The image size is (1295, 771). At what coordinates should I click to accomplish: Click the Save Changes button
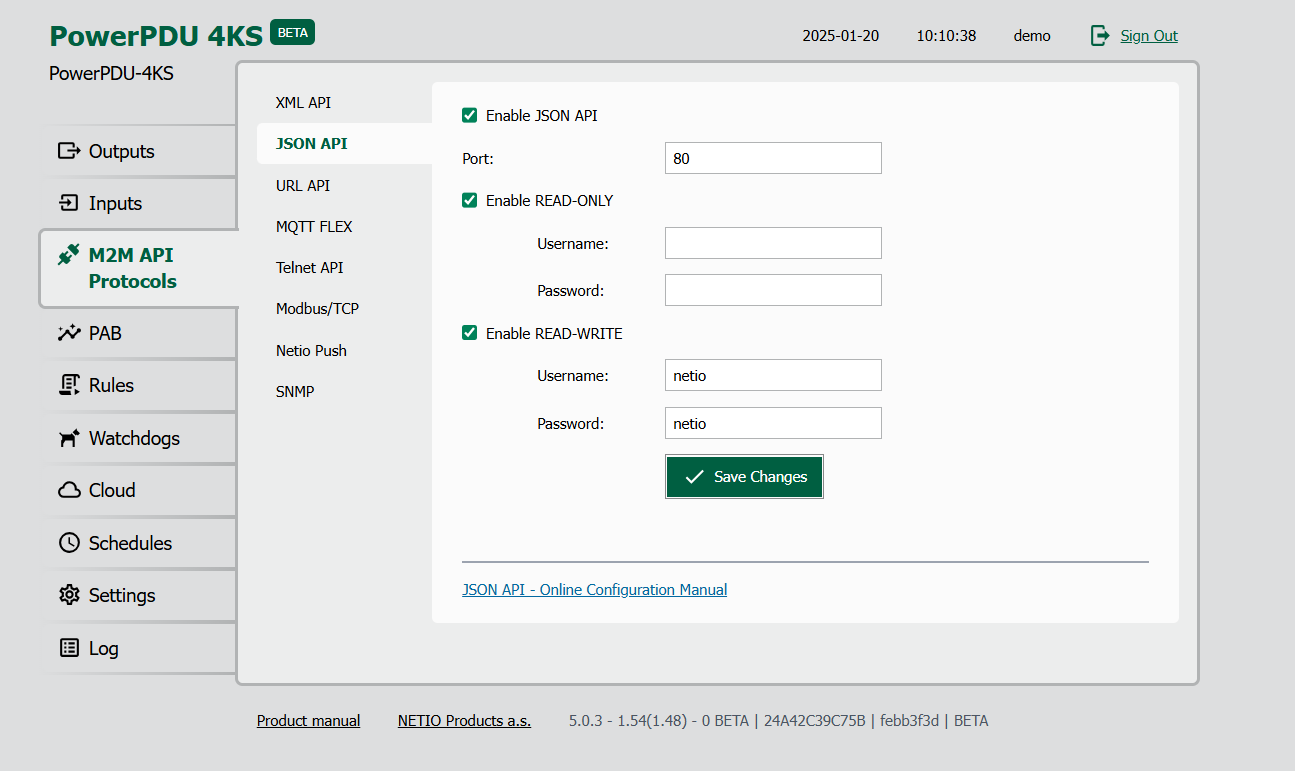pyautogui.click(x=744, y=477)
